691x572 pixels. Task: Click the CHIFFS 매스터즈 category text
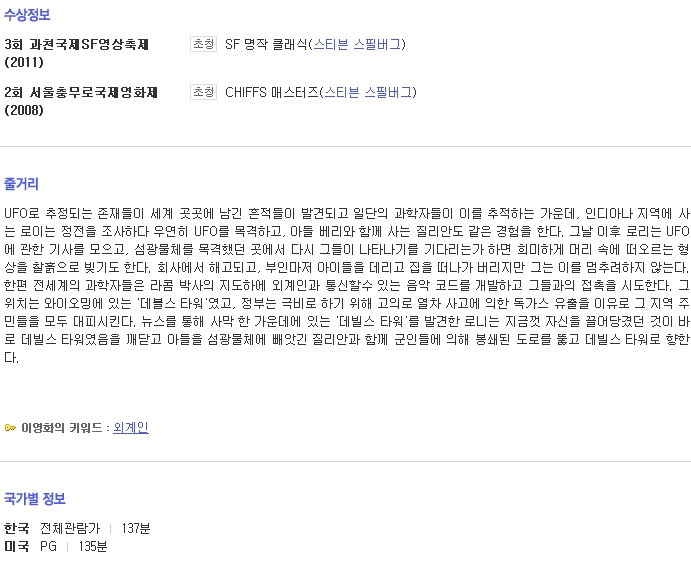coord(271,92)
